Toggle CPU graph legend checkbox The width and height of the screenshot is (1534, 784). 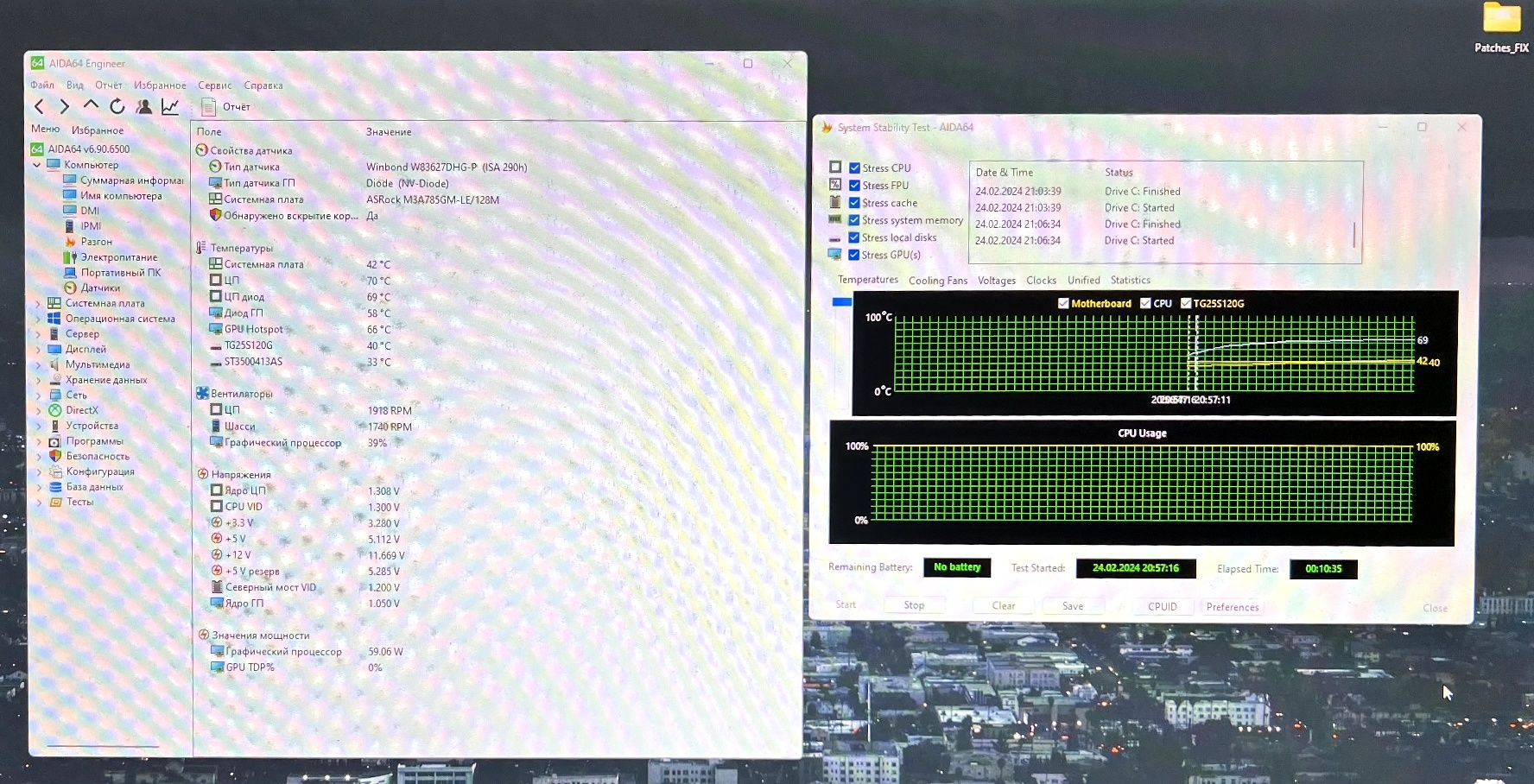(1145, 303)
